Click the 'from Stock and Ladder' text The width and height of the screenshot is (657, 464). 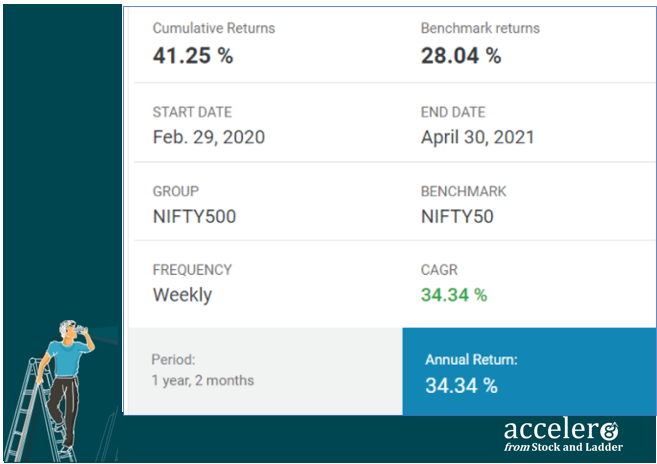point(563,447)
